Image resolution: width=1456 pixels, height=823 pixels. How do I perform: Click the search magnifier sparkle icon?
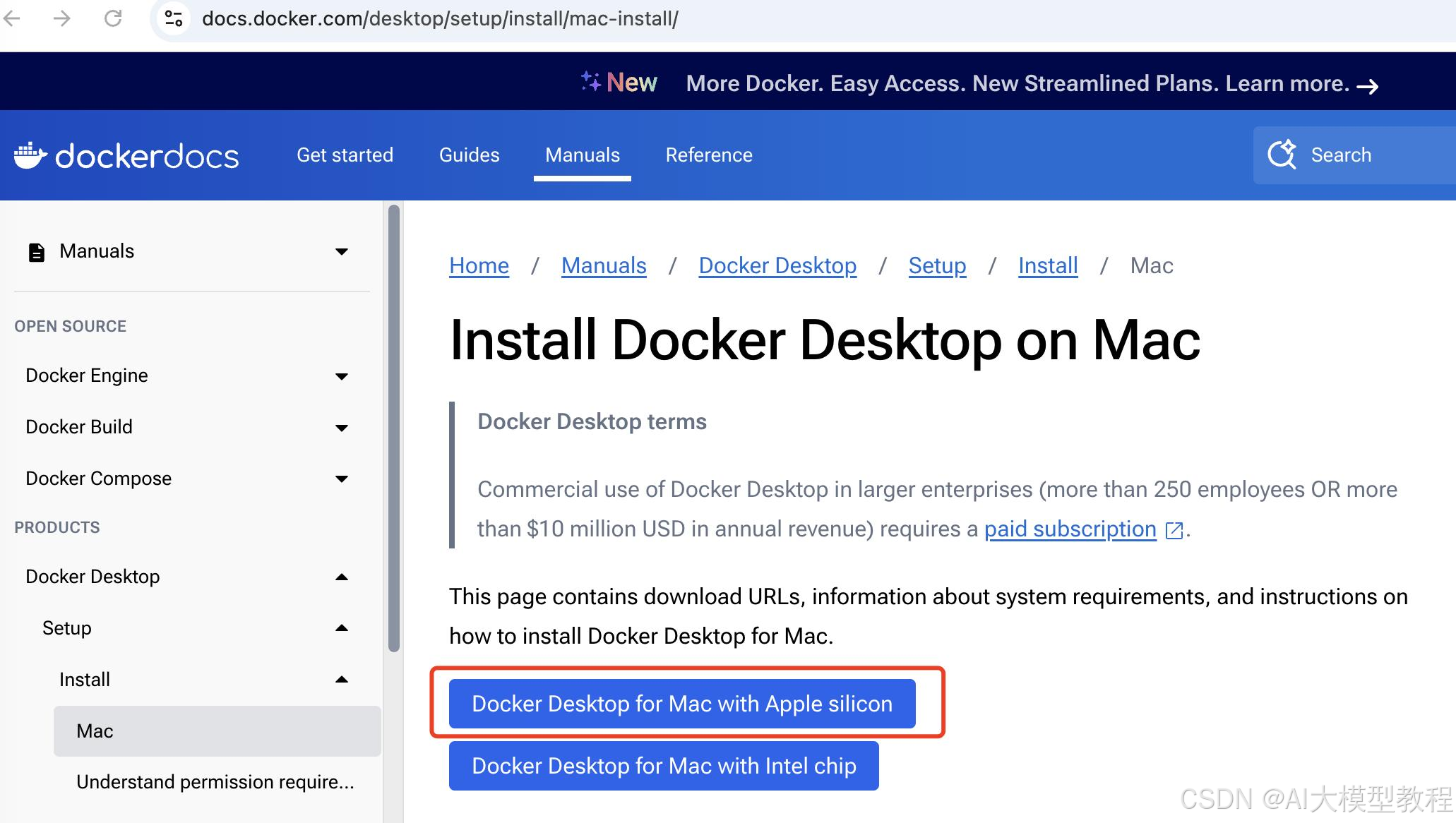[x=1282, y=155]
